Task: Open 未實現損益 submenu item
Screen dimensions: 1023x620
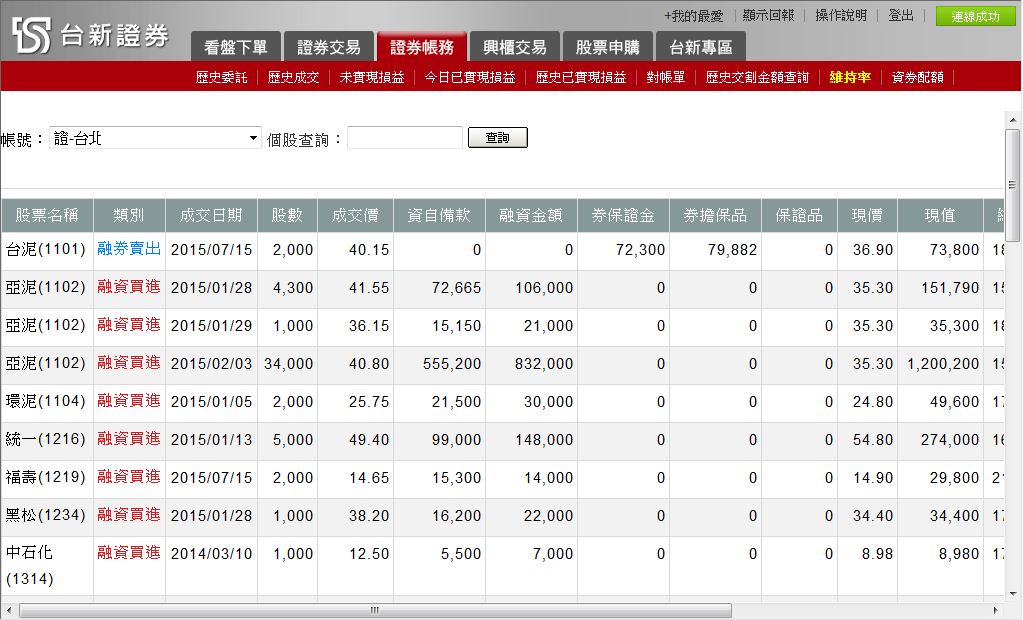Action: point(371,77)
